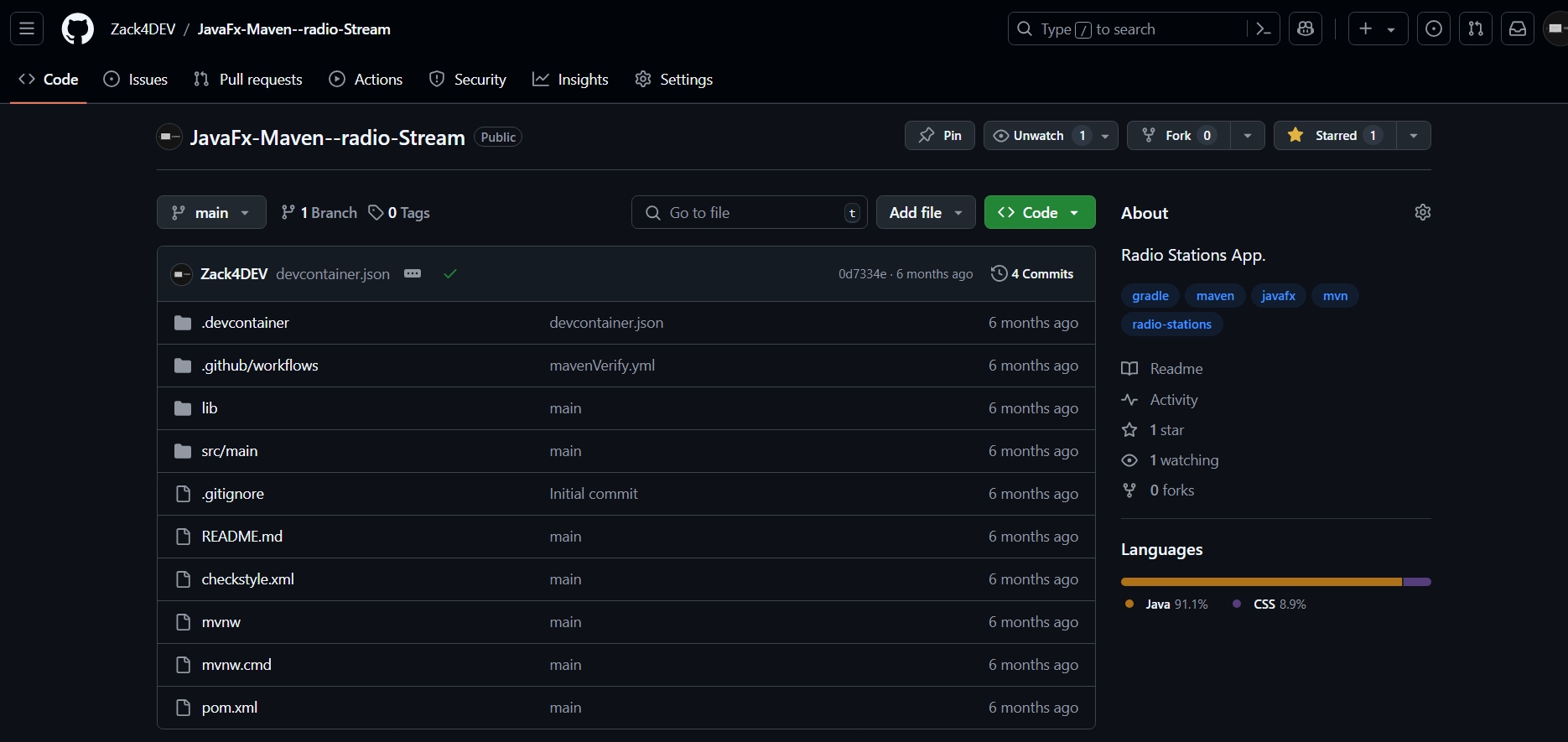Screen dimensions: 1568x742
Task: Open commit hash 0d7334e
Action: (x=862, y=273)
